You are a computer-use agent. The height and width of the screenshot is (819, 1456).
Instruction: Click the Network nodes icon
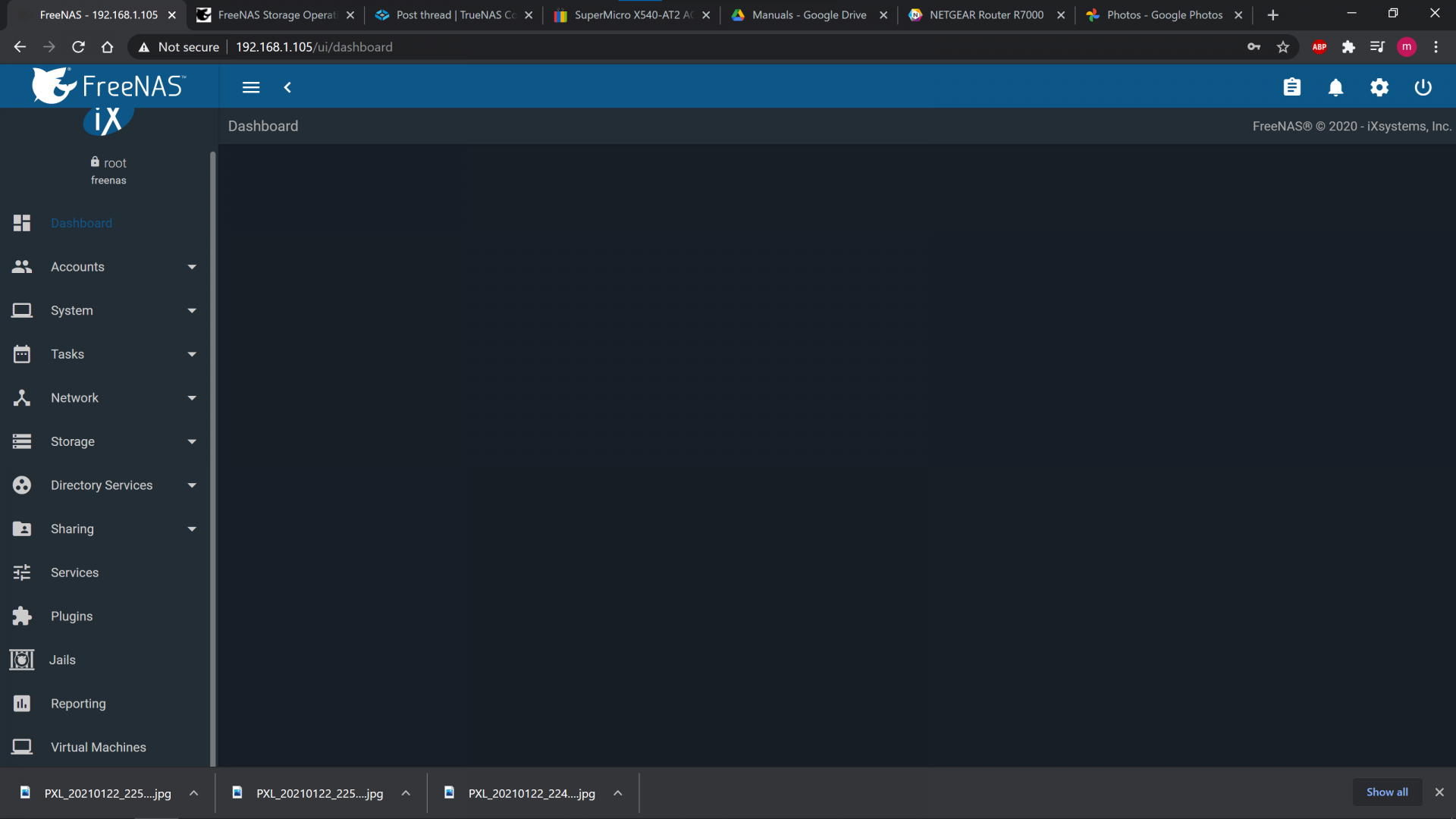pos(22,398)
